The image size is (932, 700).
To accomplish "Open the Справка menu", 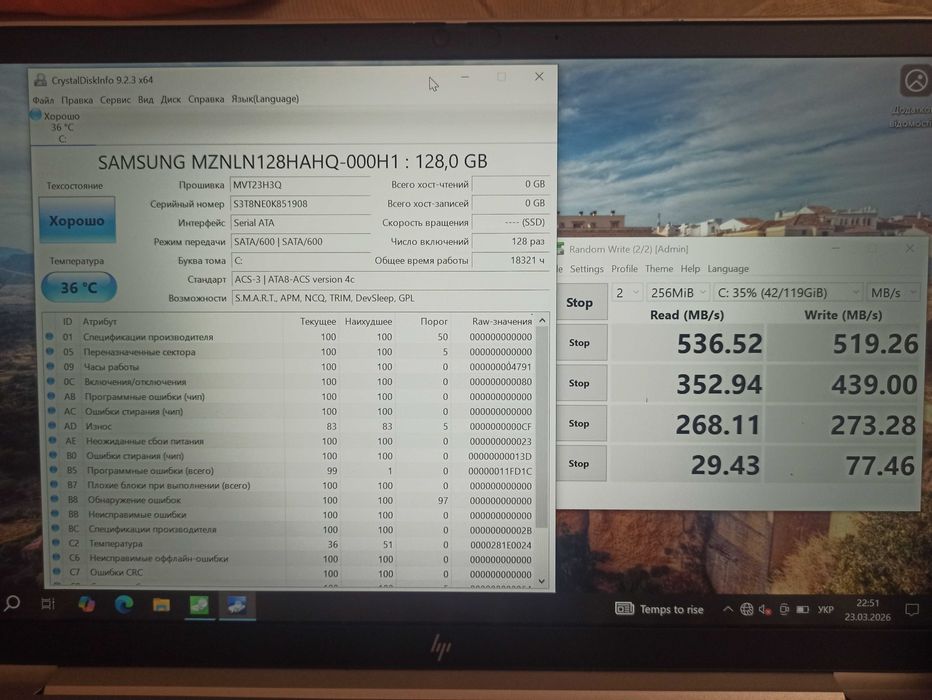I will [x=206, y=99].
